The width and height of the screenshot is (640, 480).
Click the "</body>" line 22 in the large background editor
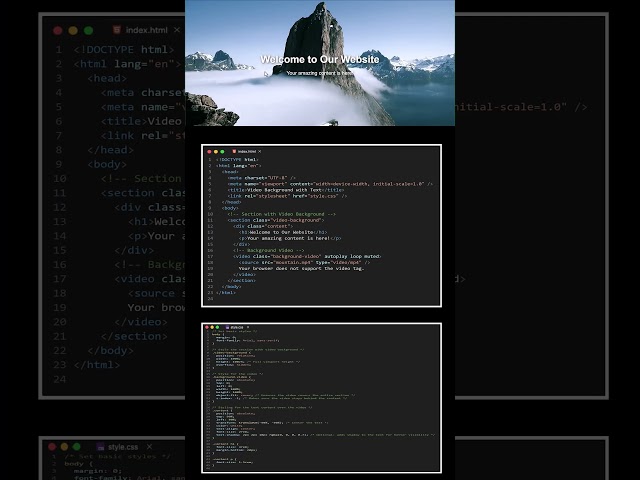point(111,351)
